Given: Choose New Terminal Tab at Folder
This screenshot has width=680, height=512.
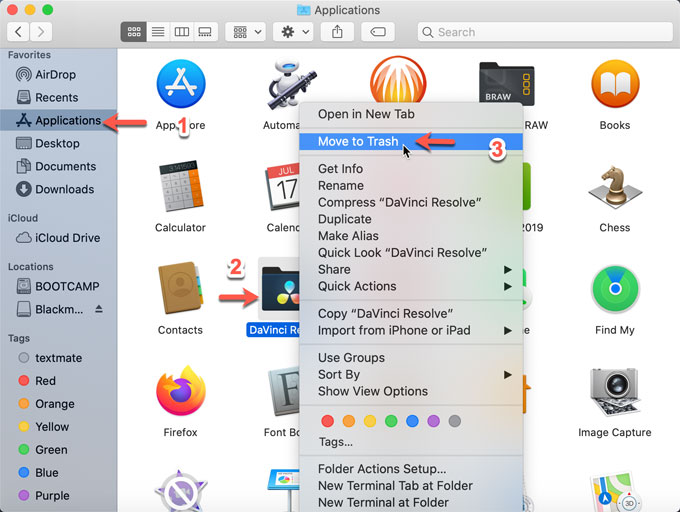Looking at the screenshot, I should (411, 486).
